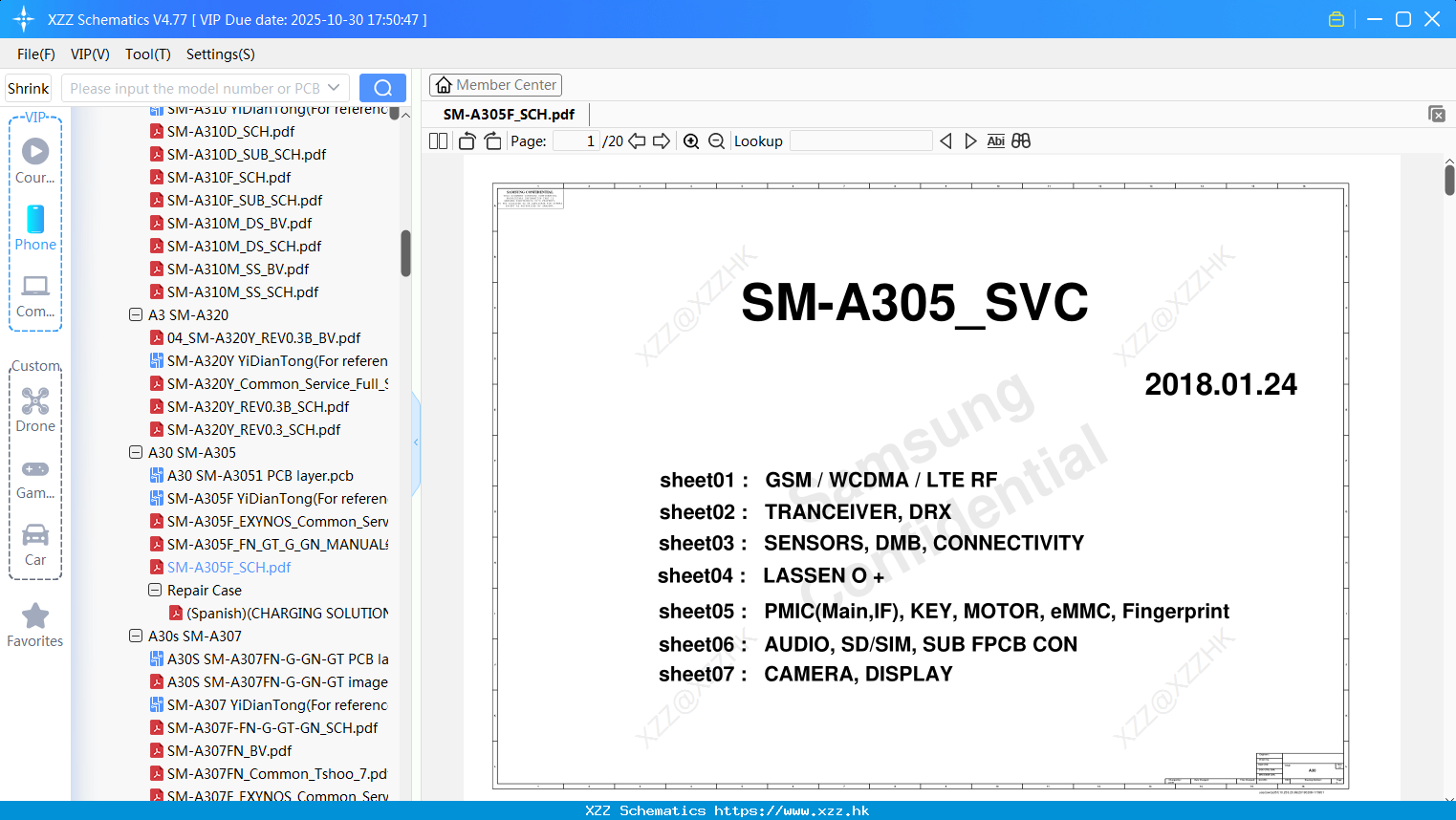Open the Member Center home button

click(x=495, y=85)
